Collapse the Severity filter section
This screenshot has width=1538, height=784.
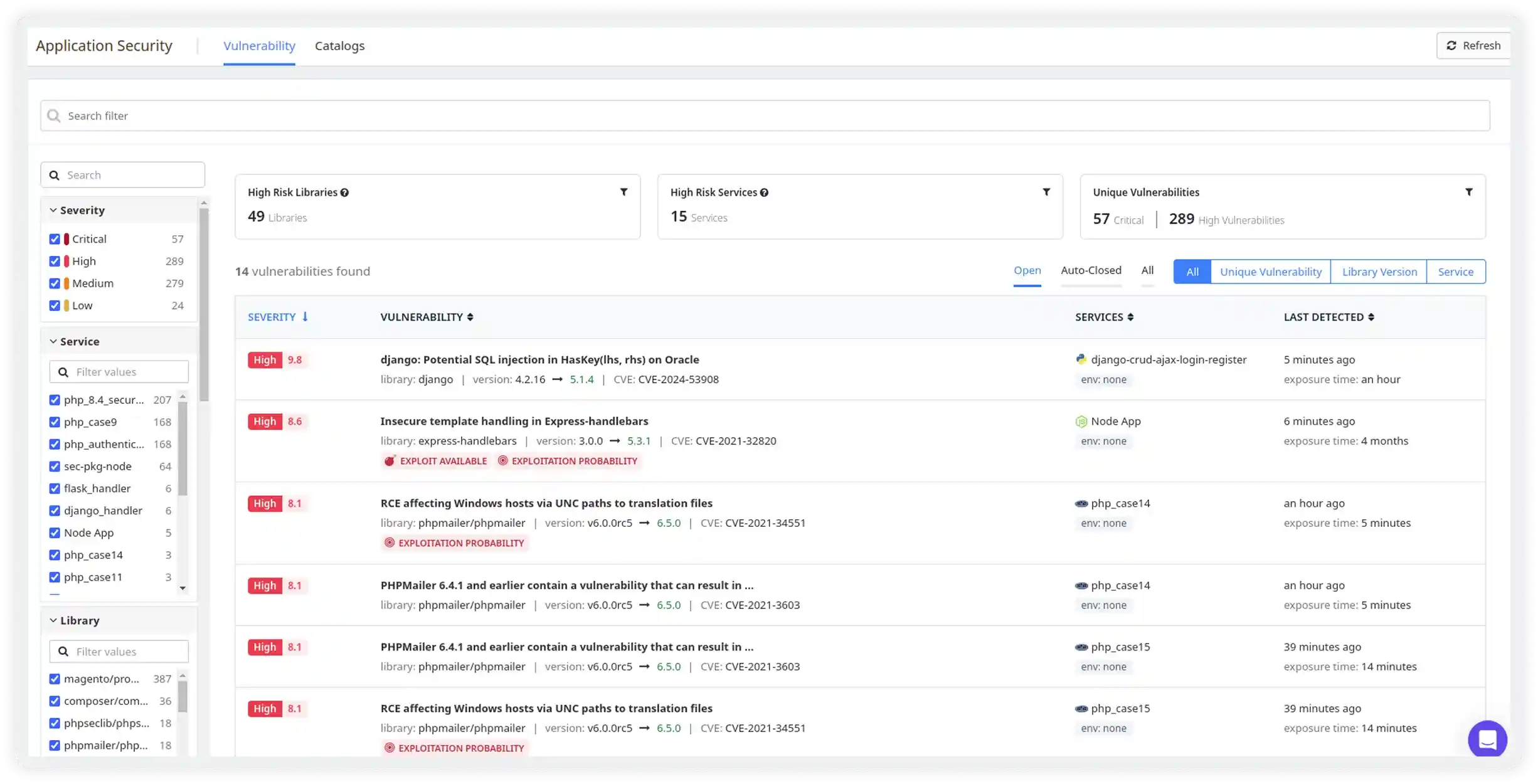(x=53, y=211)
